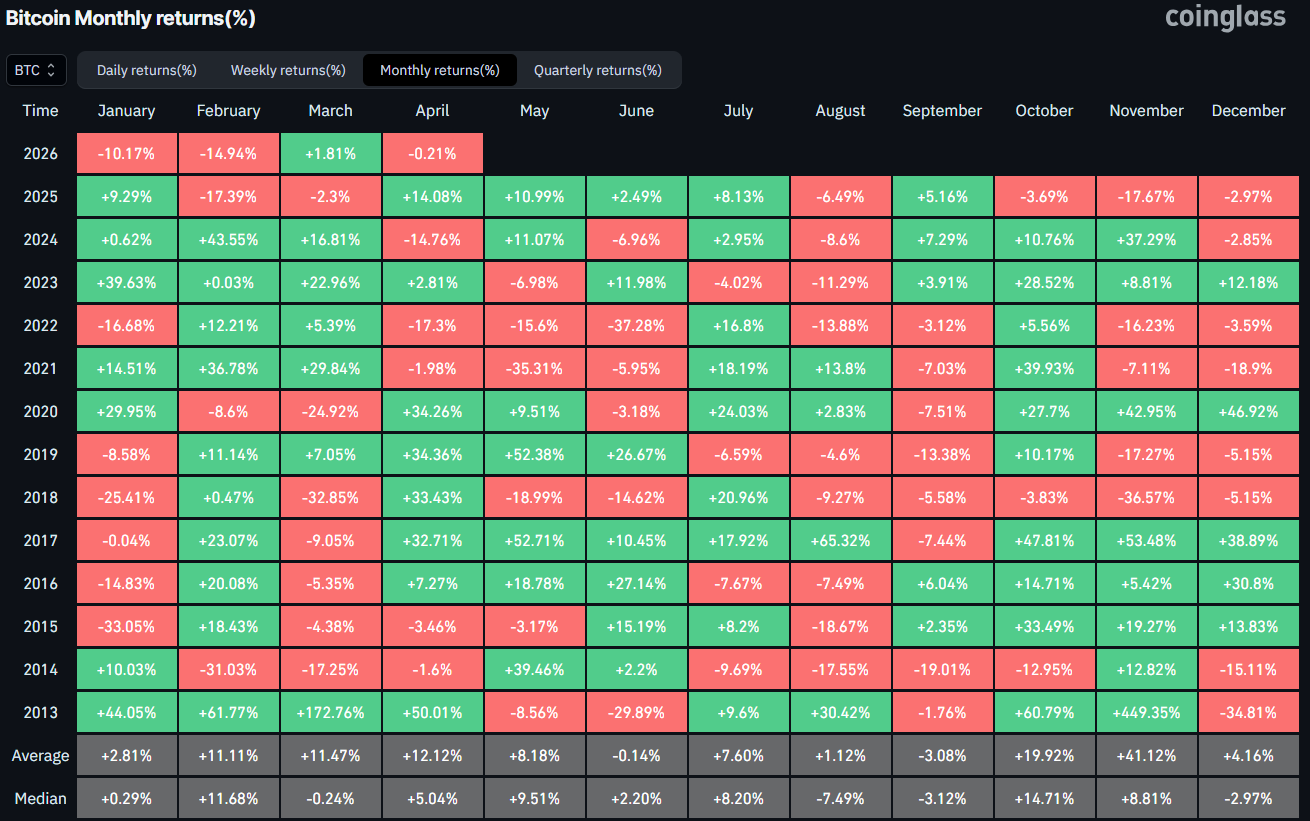Click the 2013 year row label

tap(39, 712)
